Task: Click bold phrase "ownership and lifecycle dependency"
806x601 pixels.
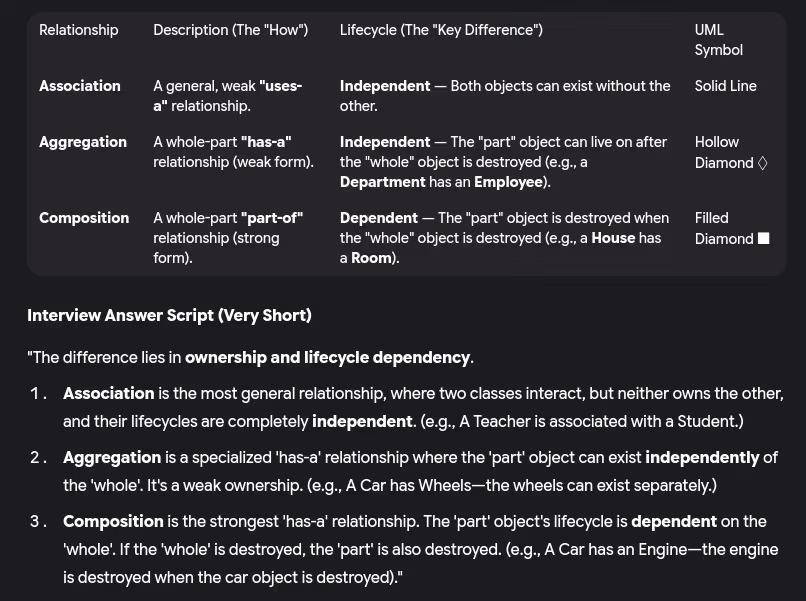Action: [327, 357]
